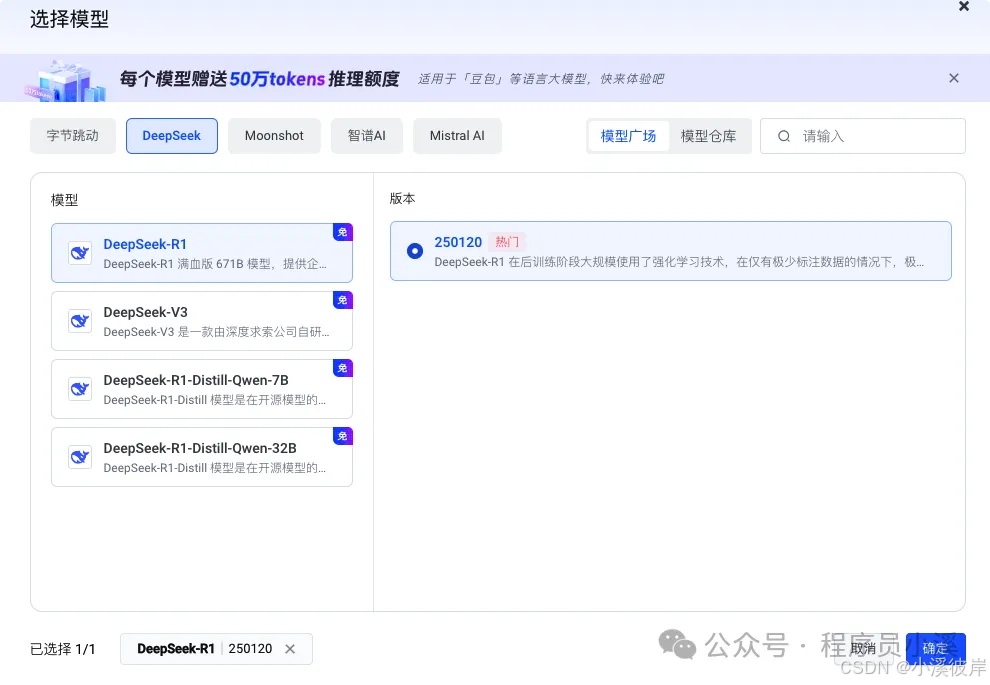Click the DeepSeek-R1 whale logo icon
The image size is (990, 685).
pos(80,253)
